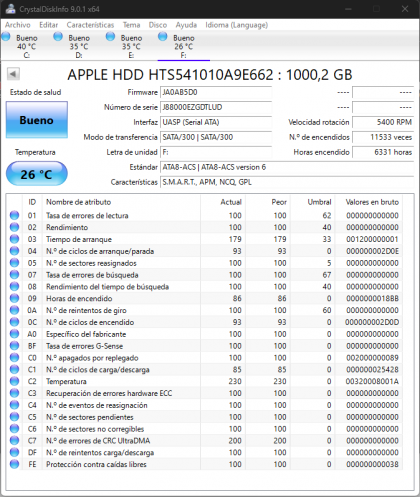Click status icon for attribute 08 row
The width and height of the screenshot is (420, 497).
coord(14,287)
